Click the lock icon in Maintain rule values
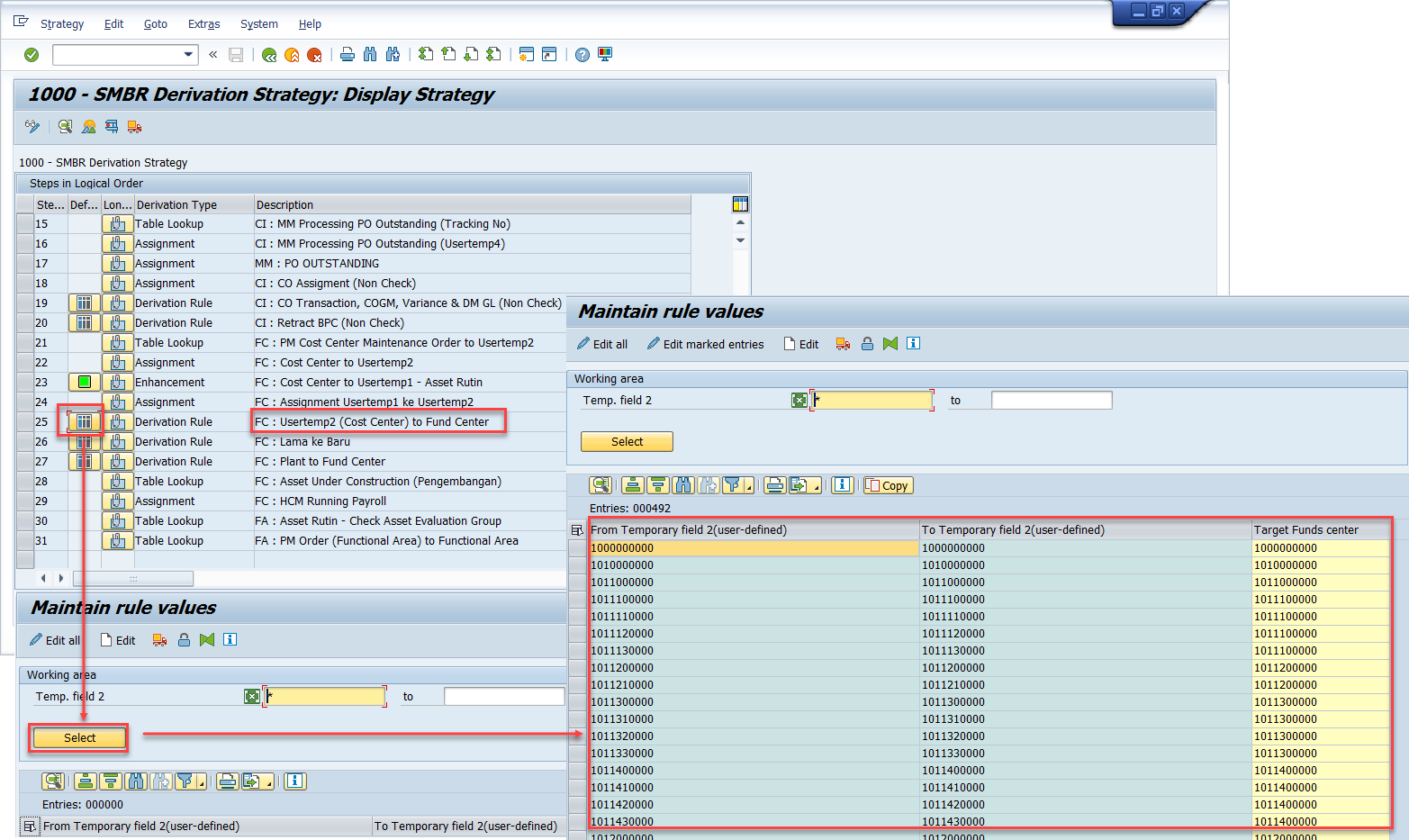This screenshot has height=840, width=1409. [867, 343]
